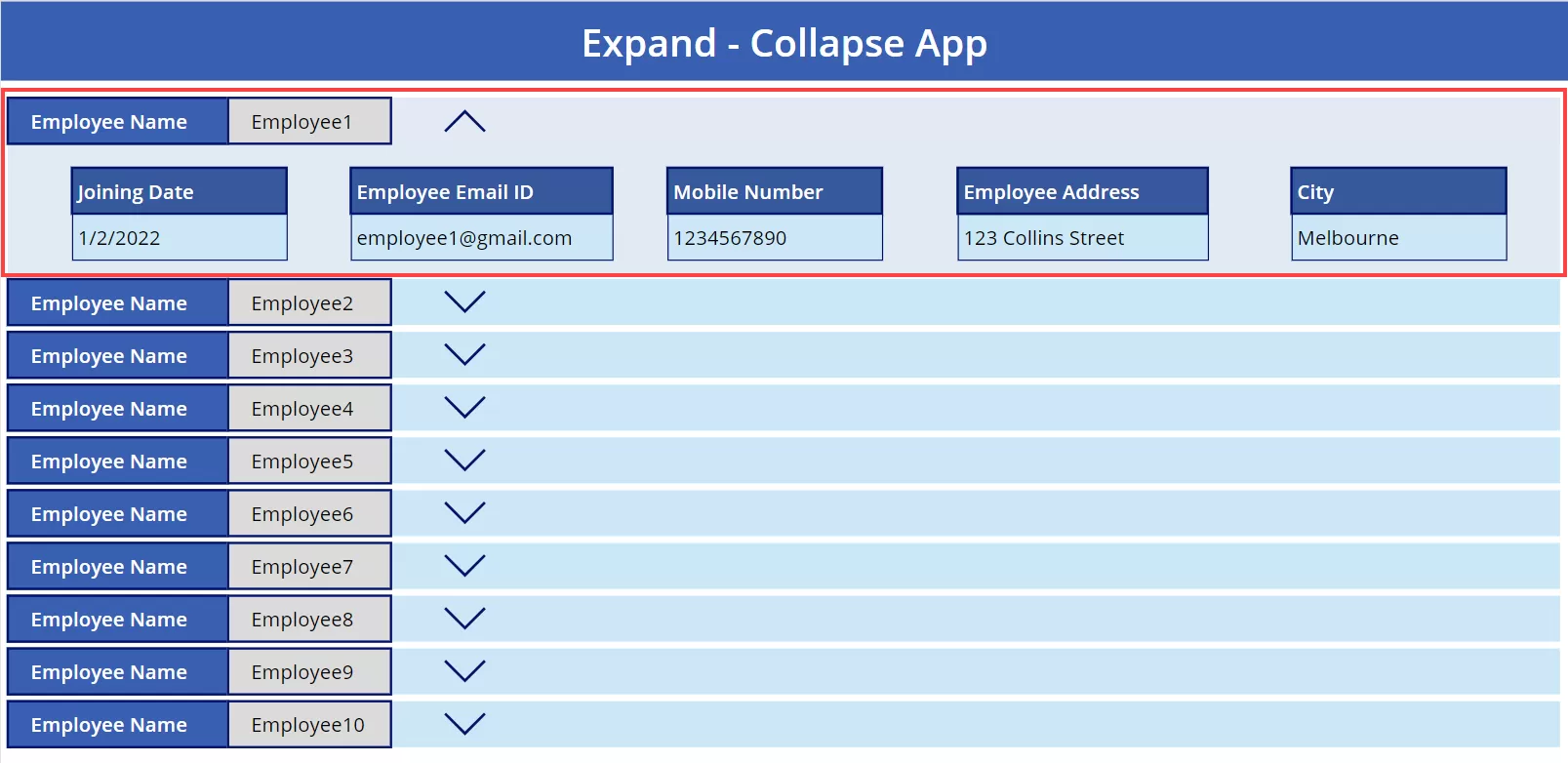
Task: Expand the Employee9 row chevron
Action: point(464,671)
